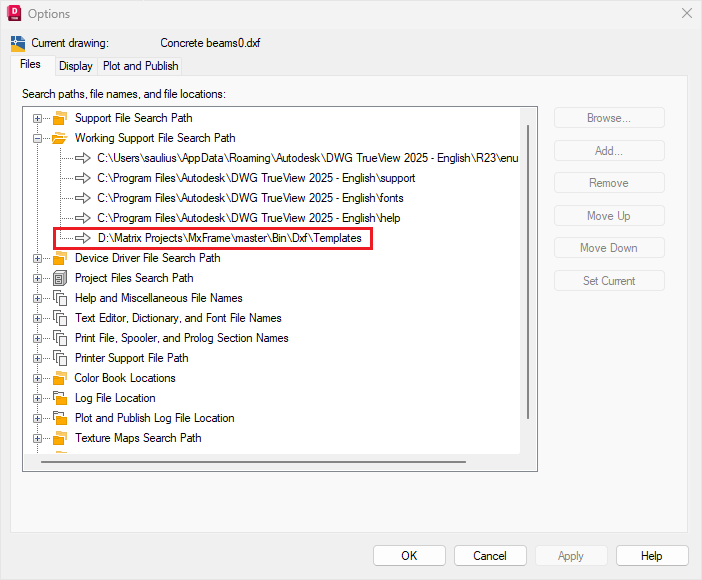702x580 pixels.
Task: Click the Move Down button
Action: tap(609, 248)
